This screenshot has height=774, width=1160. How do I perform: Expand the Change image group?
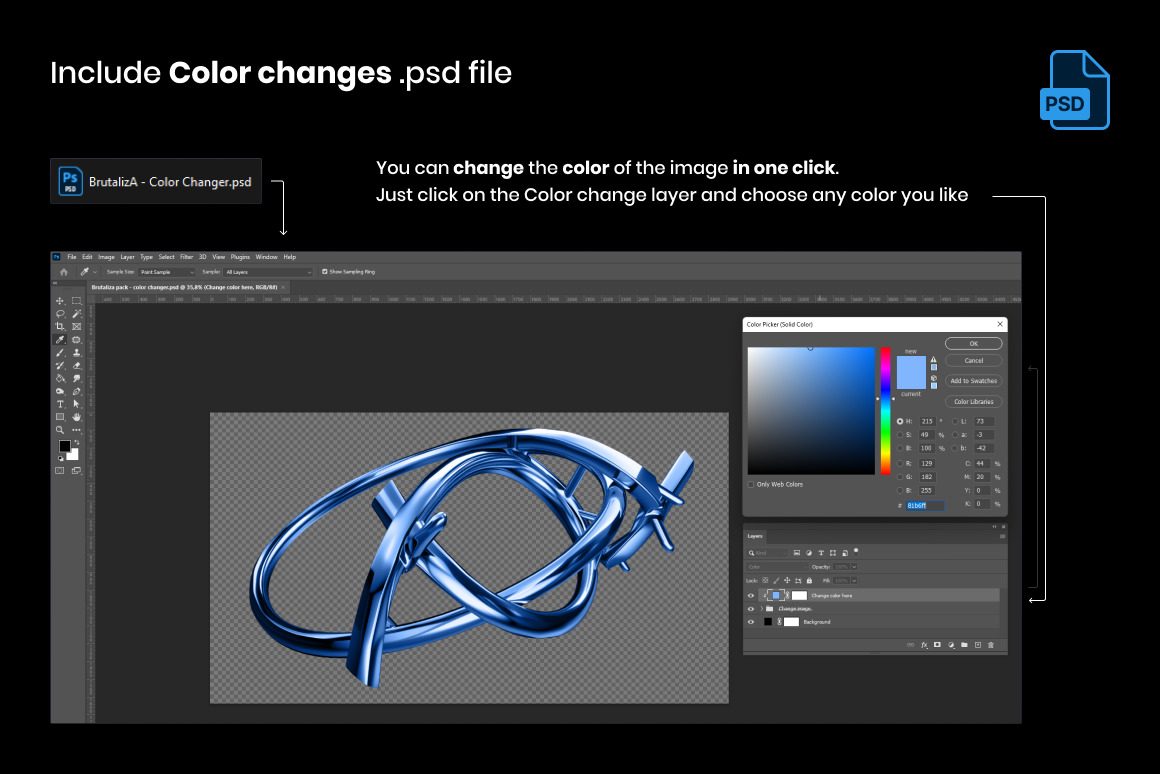[761, 609]
